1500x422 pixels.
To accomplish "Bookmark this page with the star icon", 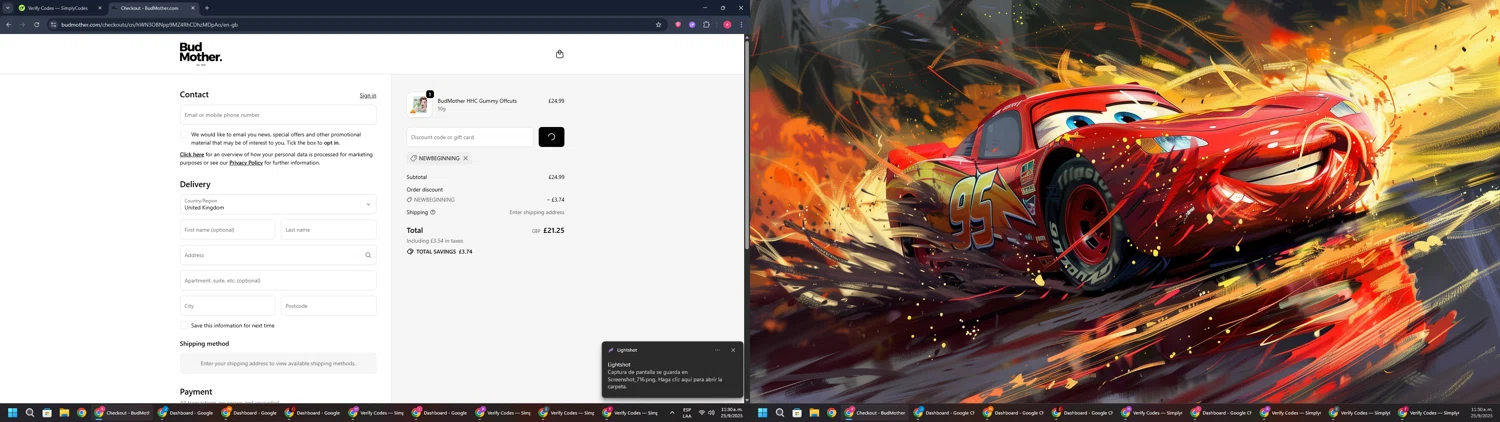I will point(658,24).
